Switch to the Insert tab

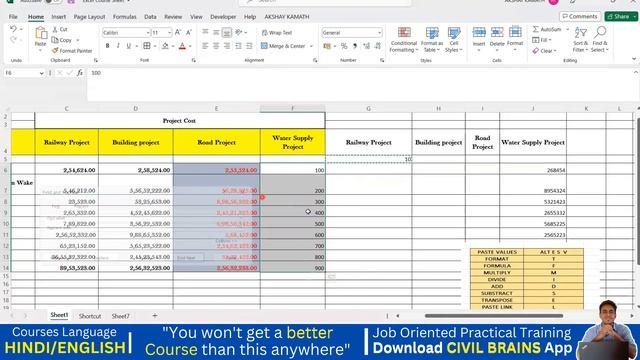point(58,17)
